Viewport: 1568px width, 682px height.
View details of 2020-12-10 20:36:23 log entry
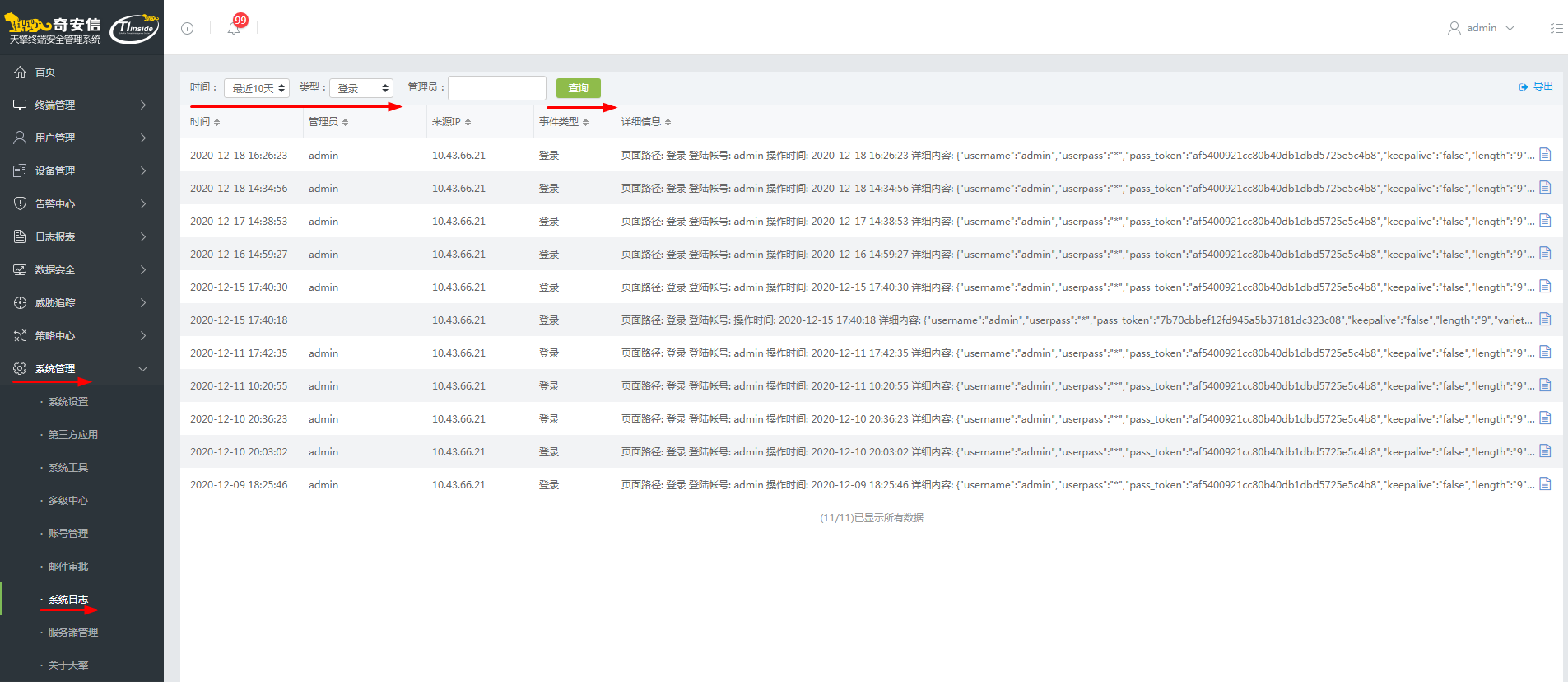[1545, 418]
